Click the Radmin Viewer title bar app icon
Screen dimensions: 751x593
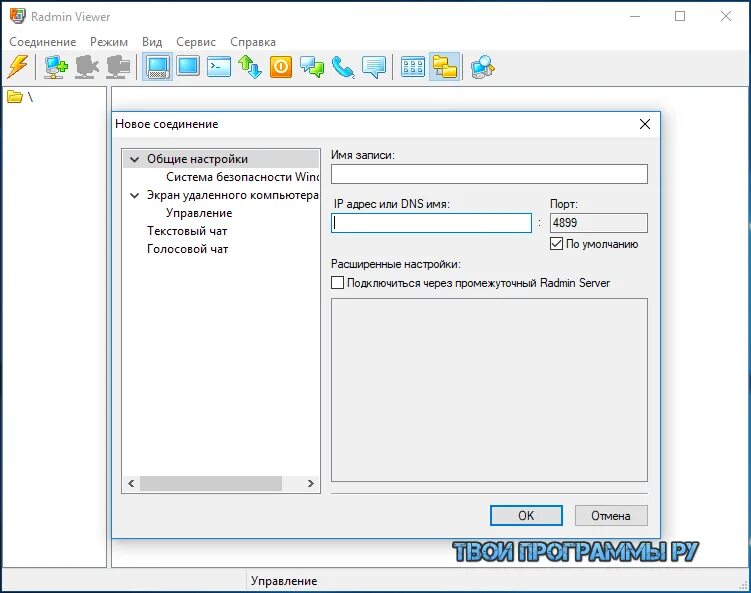click(x=18, y=16)
